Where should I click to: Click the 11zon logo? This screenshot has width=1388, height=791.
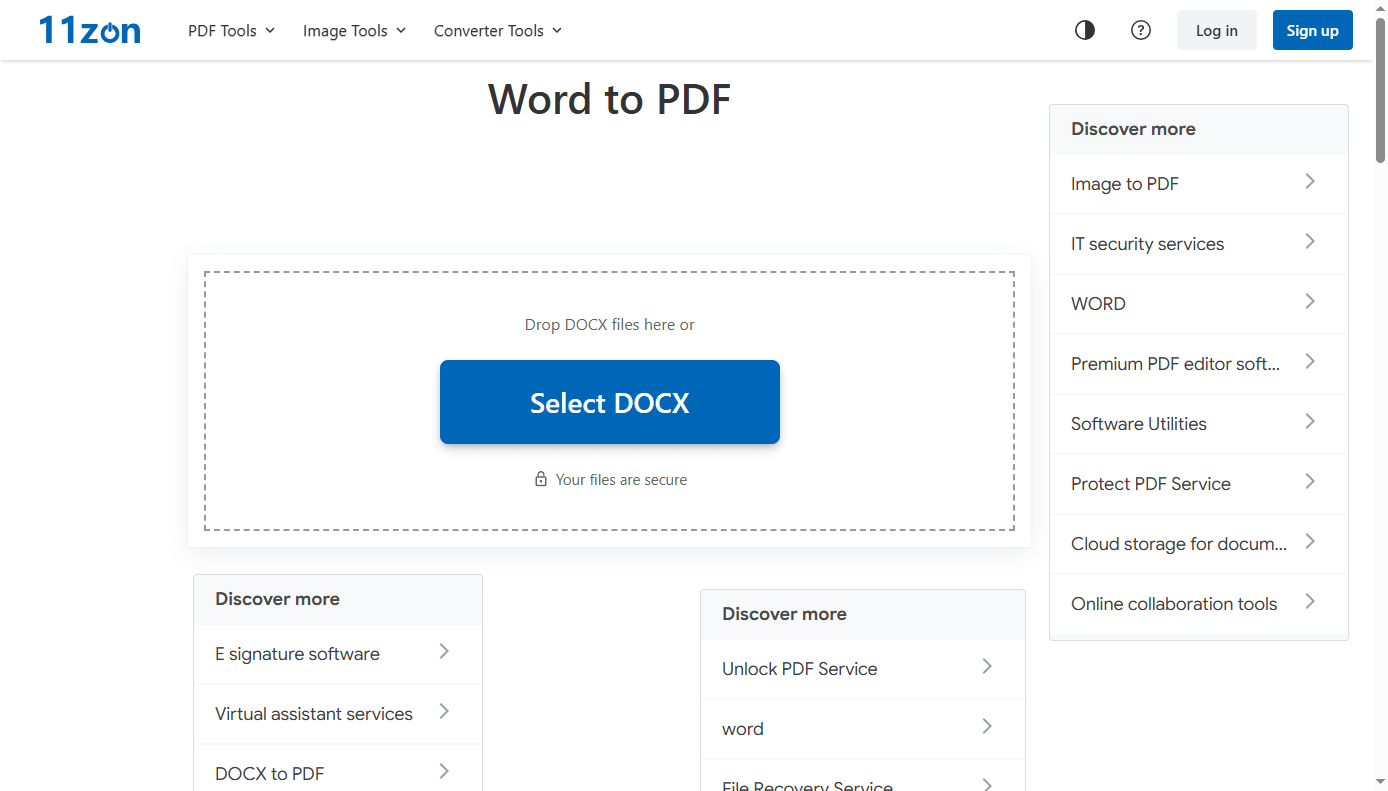click(90, 30)
